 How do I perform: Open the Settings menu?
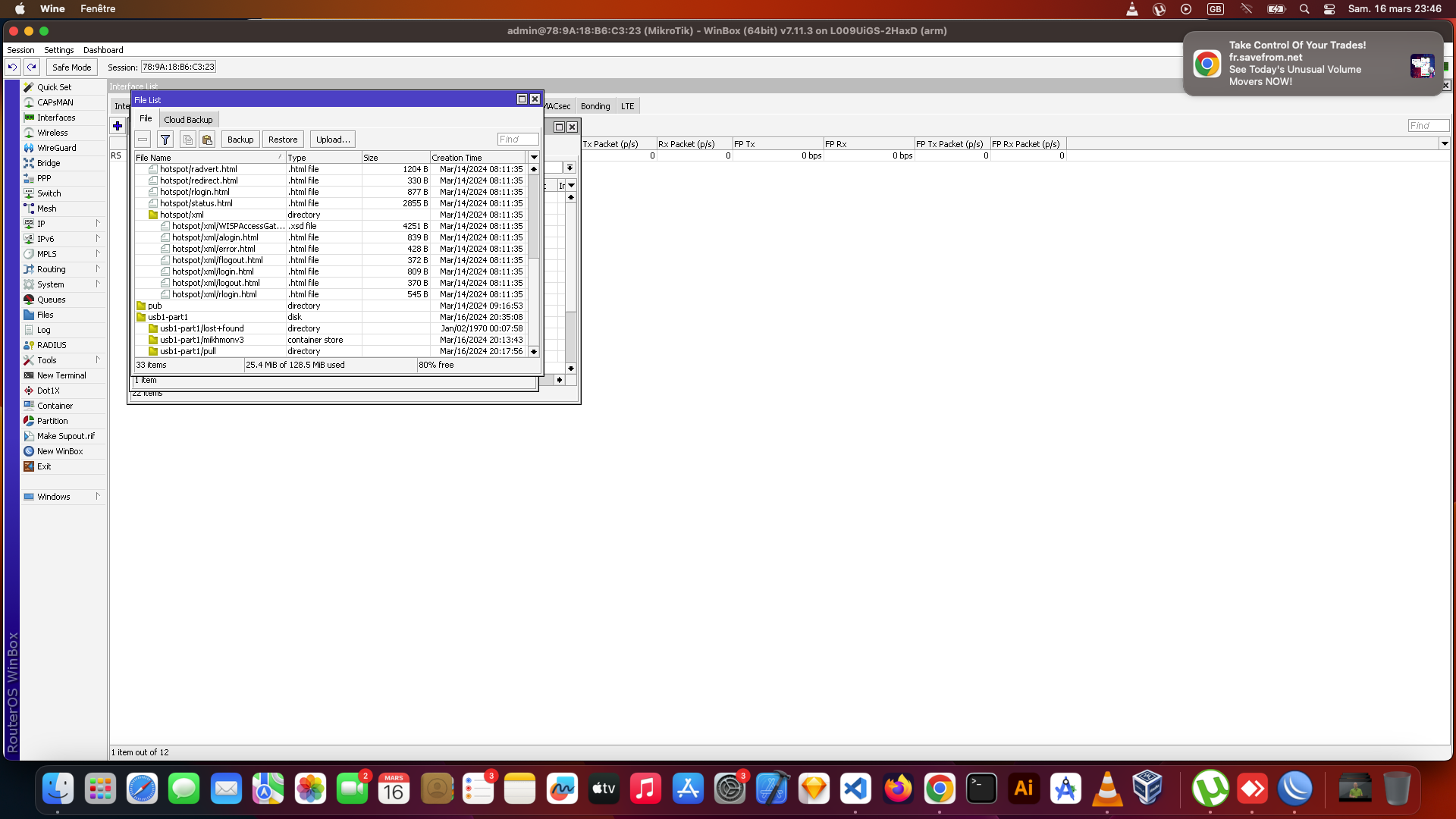pos(58,50)
